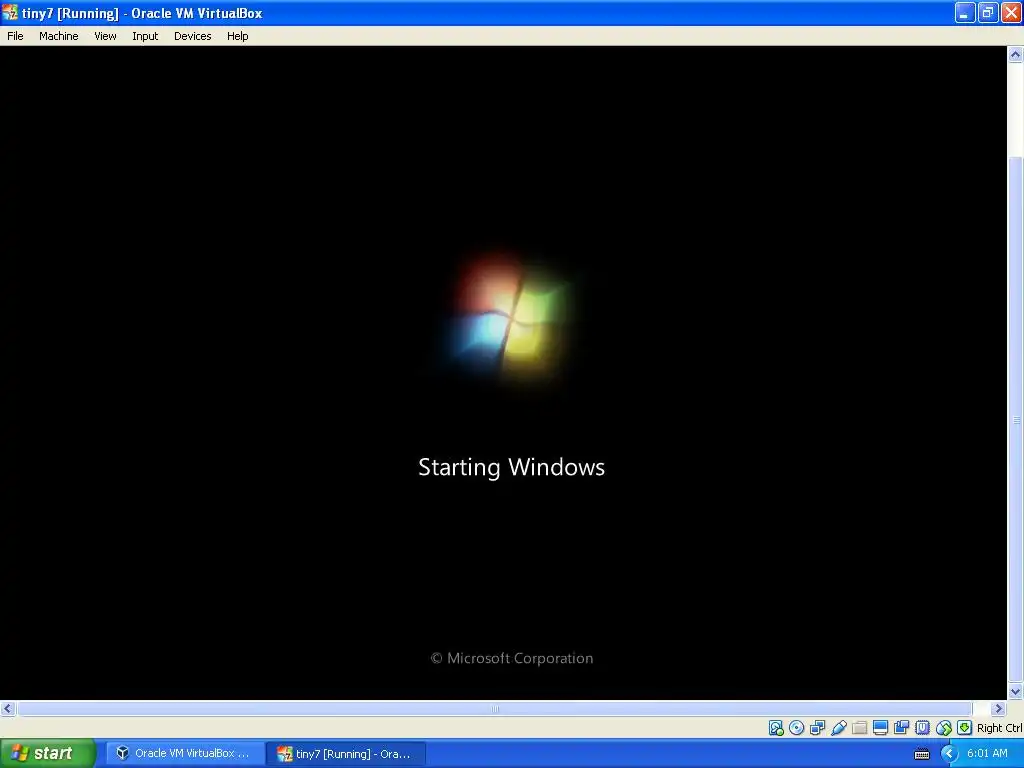
Task: Click the VirtualBox title bar icon
Action: pyautogui.click(x=10, y=12)
